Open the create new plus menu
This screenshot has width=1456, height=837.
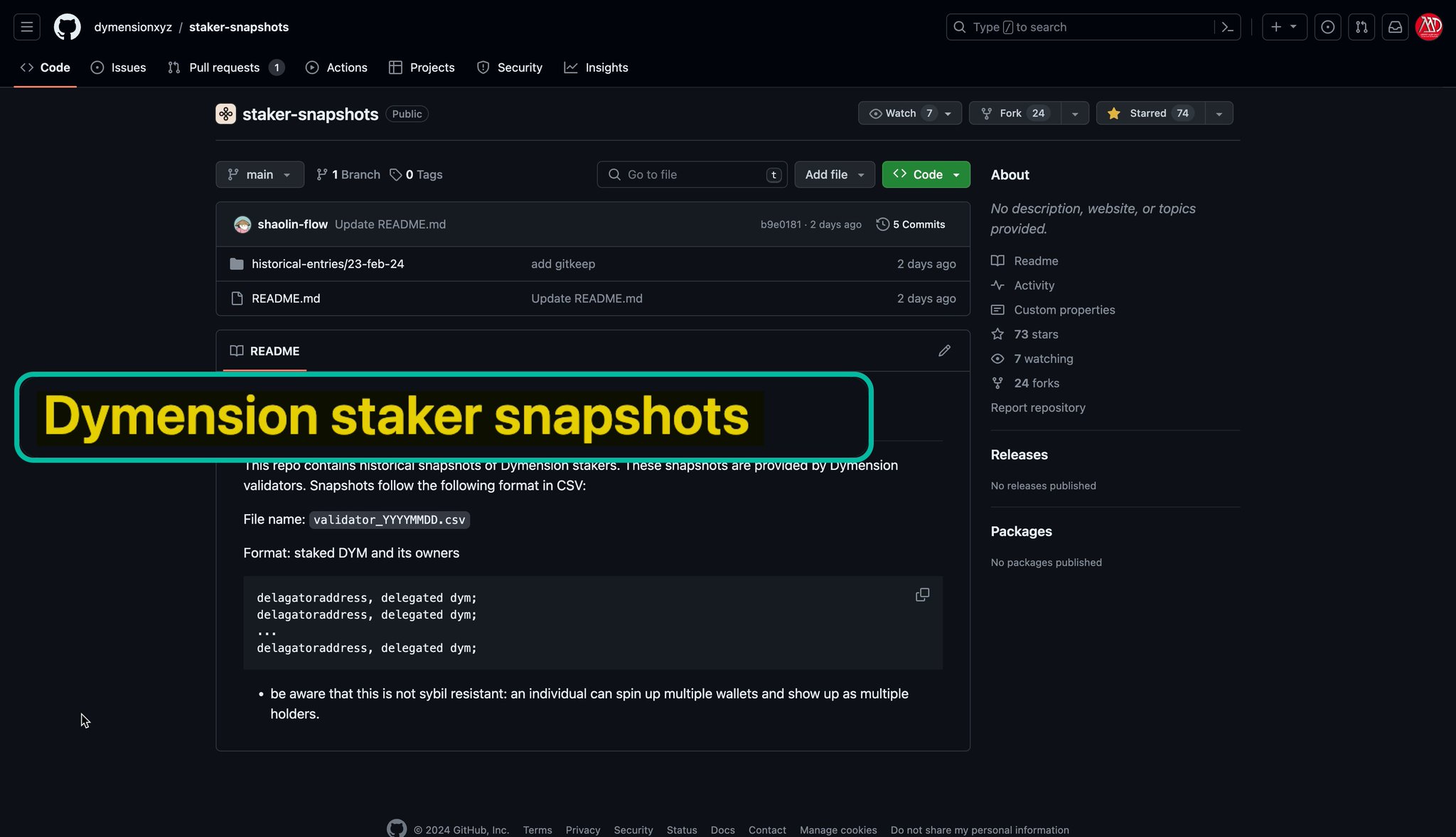(1284, 27)
